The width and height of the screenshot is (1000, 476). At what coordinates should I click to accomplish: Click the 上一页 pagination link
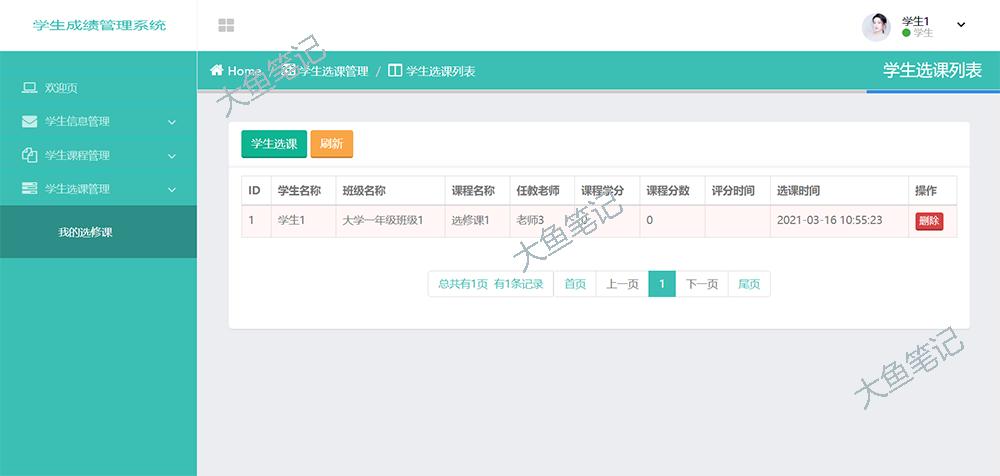pyautogui.click(x=622, y=284)
